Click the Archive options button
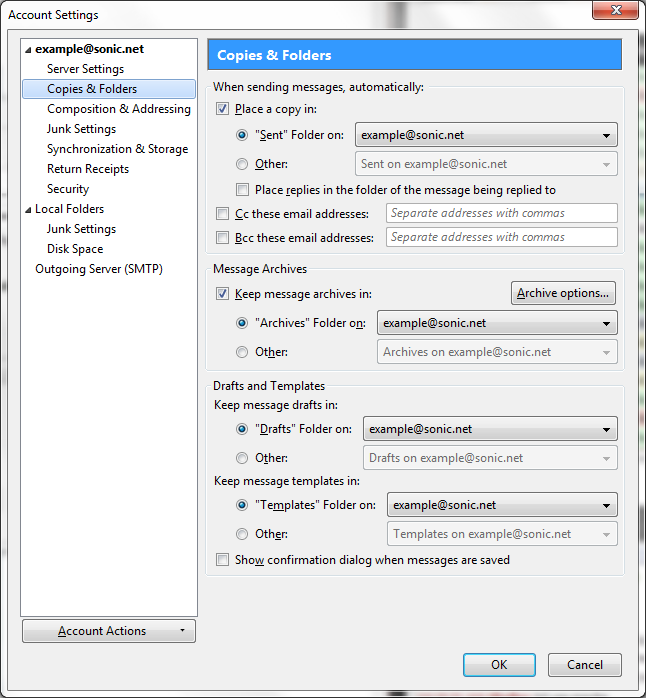Image resolution: width=646 pixels, height=698 pixels. 563,293
